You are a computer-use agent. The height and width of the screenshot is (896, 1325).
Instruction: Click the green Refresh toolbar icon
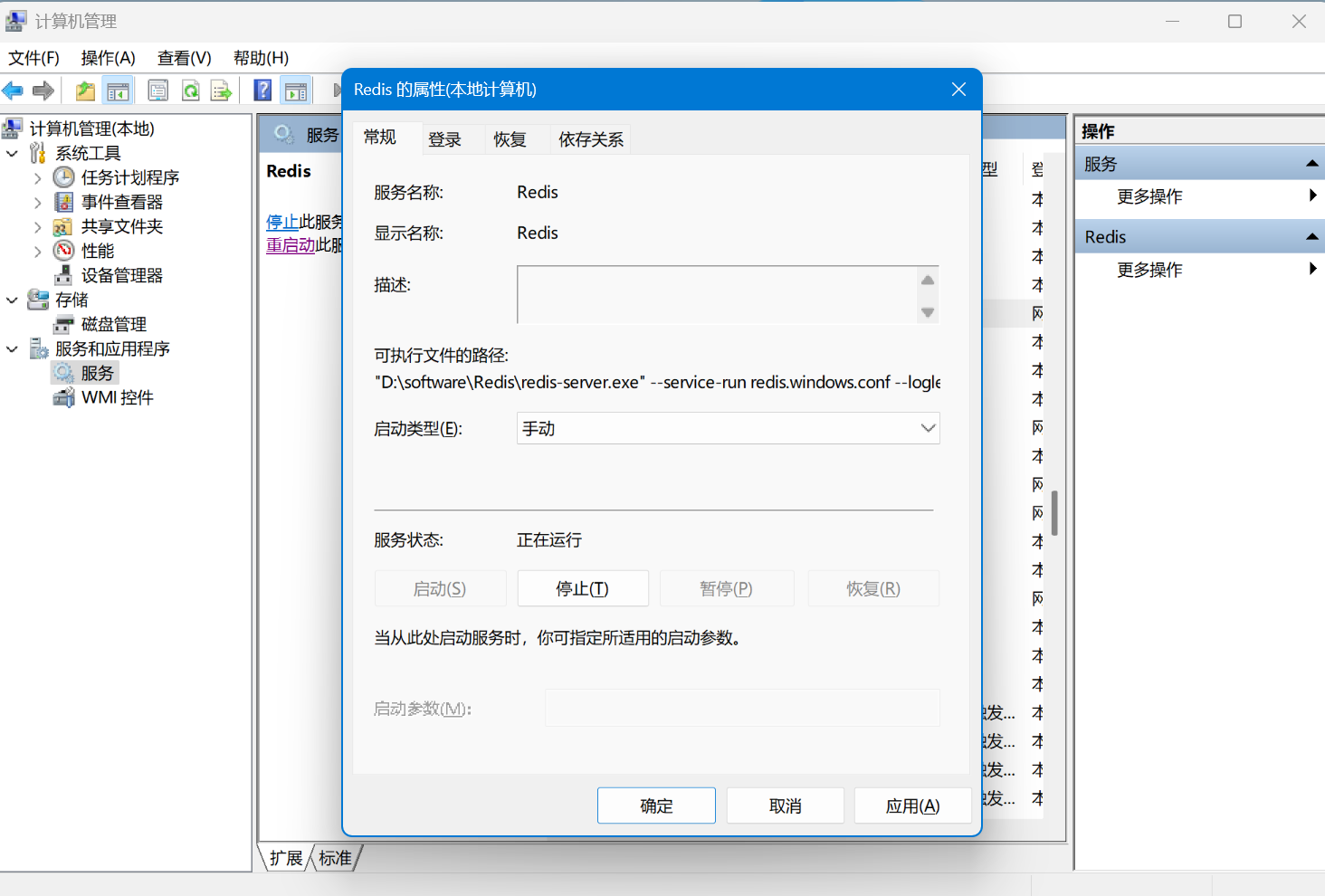coord(191,91)
